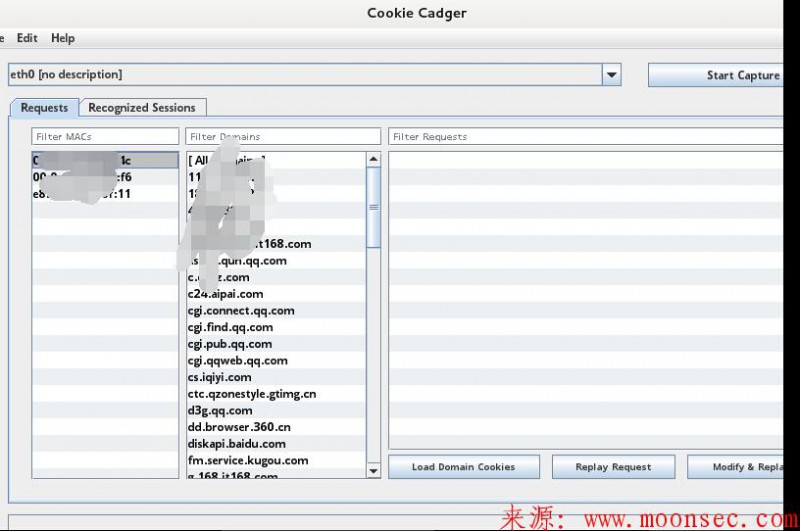Switch to the Recognized Sessions tab
Screen dimensions: 800x531
142,108
